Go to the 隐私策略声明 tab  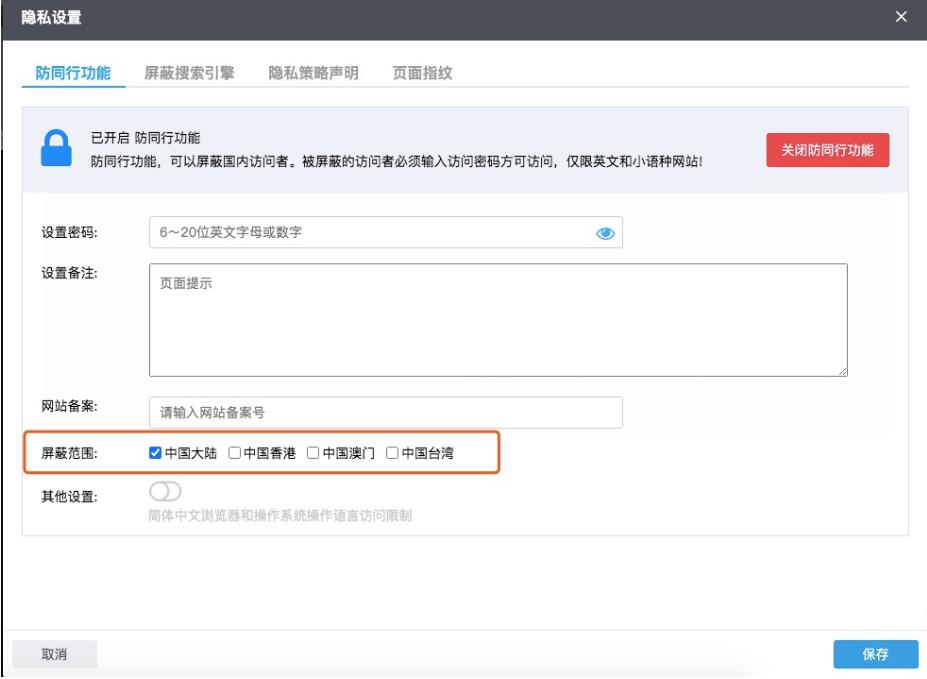[313, 73]
